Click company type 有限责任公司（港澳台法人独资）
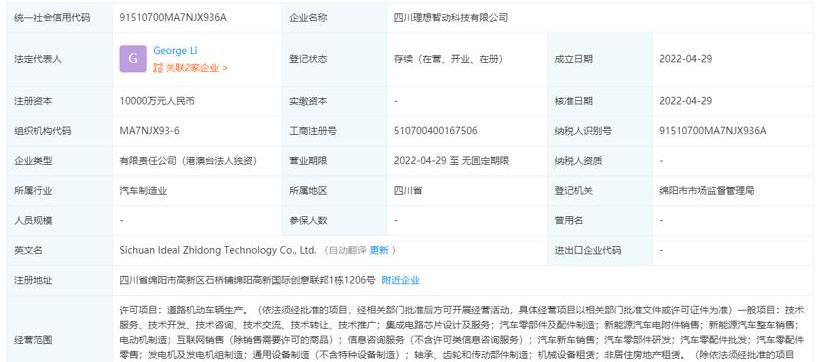The image size is (820, 362). 188,161
